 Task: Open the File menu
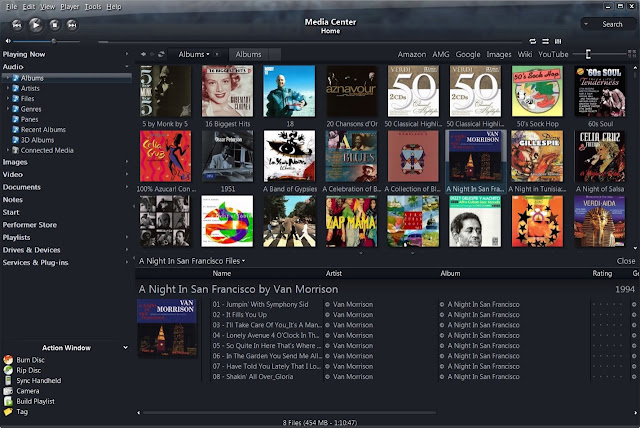click(11, 7)
